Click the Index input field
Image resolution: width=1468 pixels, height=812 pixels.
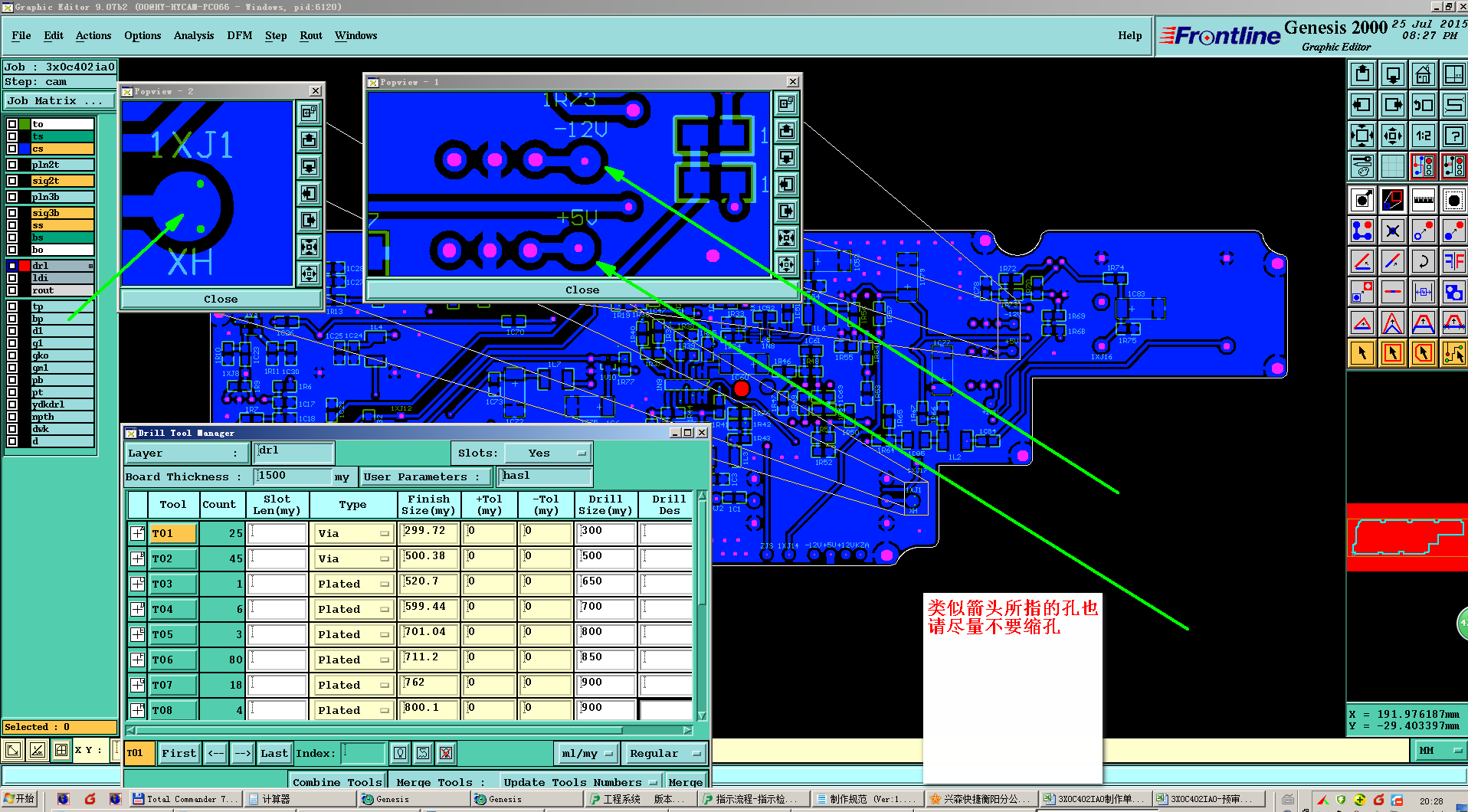[x=363, y=754]
